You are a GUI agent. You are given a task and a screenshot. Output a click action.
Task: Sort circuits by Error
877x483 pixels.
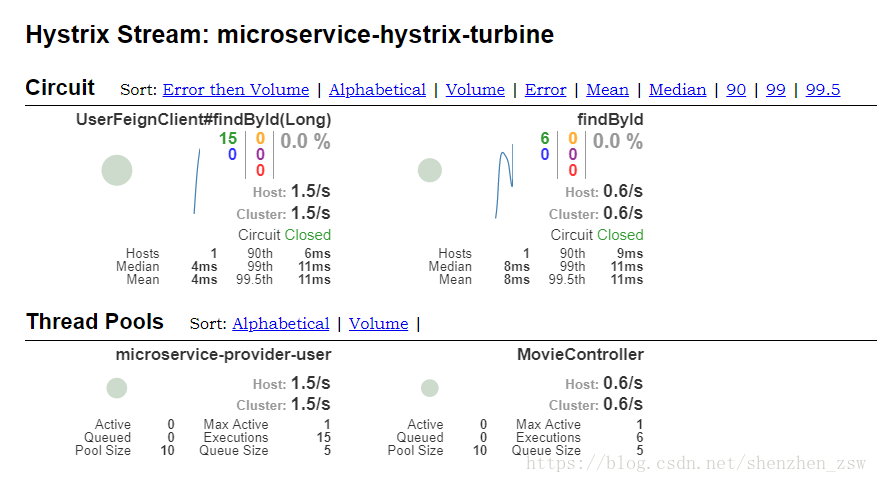(x=545, y=89)
